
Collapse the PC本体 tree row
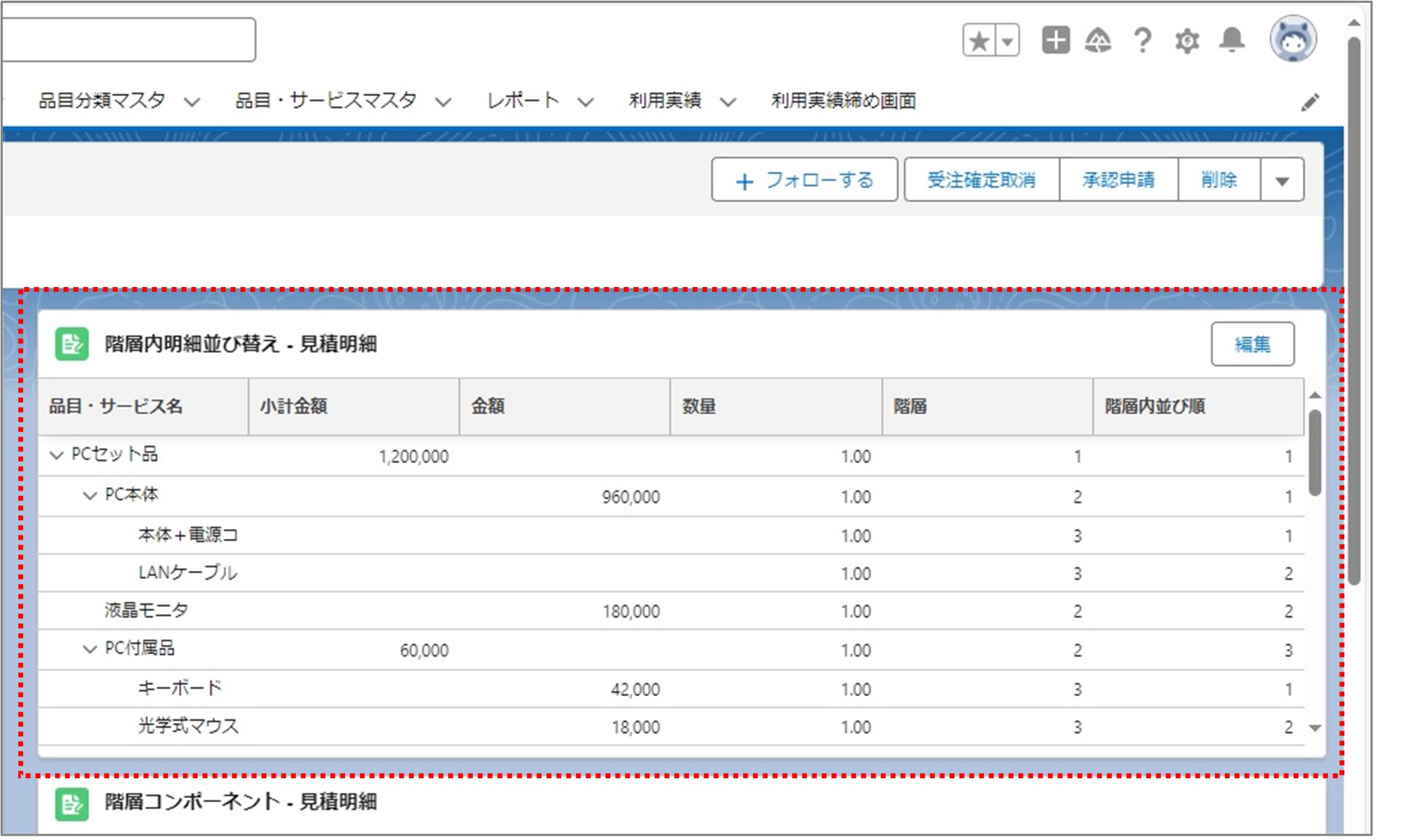(x=90, y=496)
